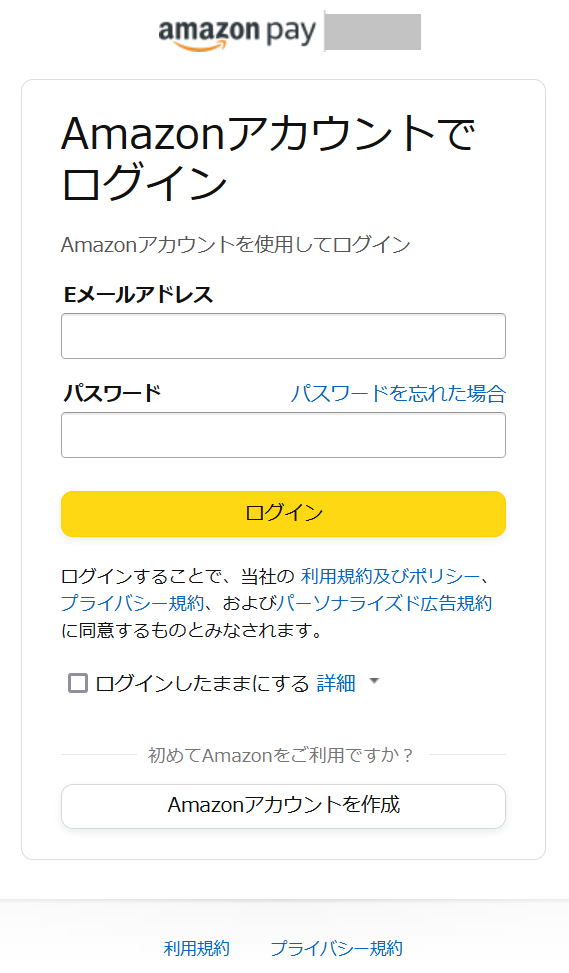The image size is (569, 973).
Task: Expand the small arrow after 詳細
Action: [374, 681]
